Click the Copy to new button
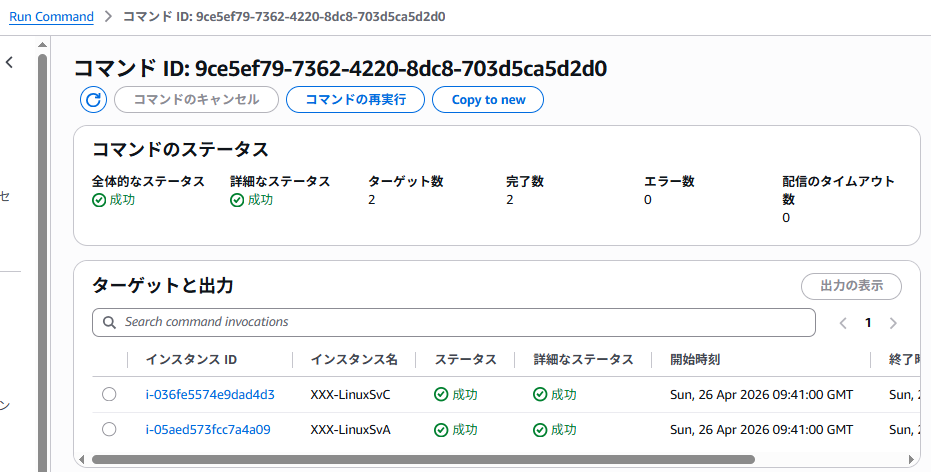Image resolution: width=931 pixels, height=472 pixels. coord(488,100)
